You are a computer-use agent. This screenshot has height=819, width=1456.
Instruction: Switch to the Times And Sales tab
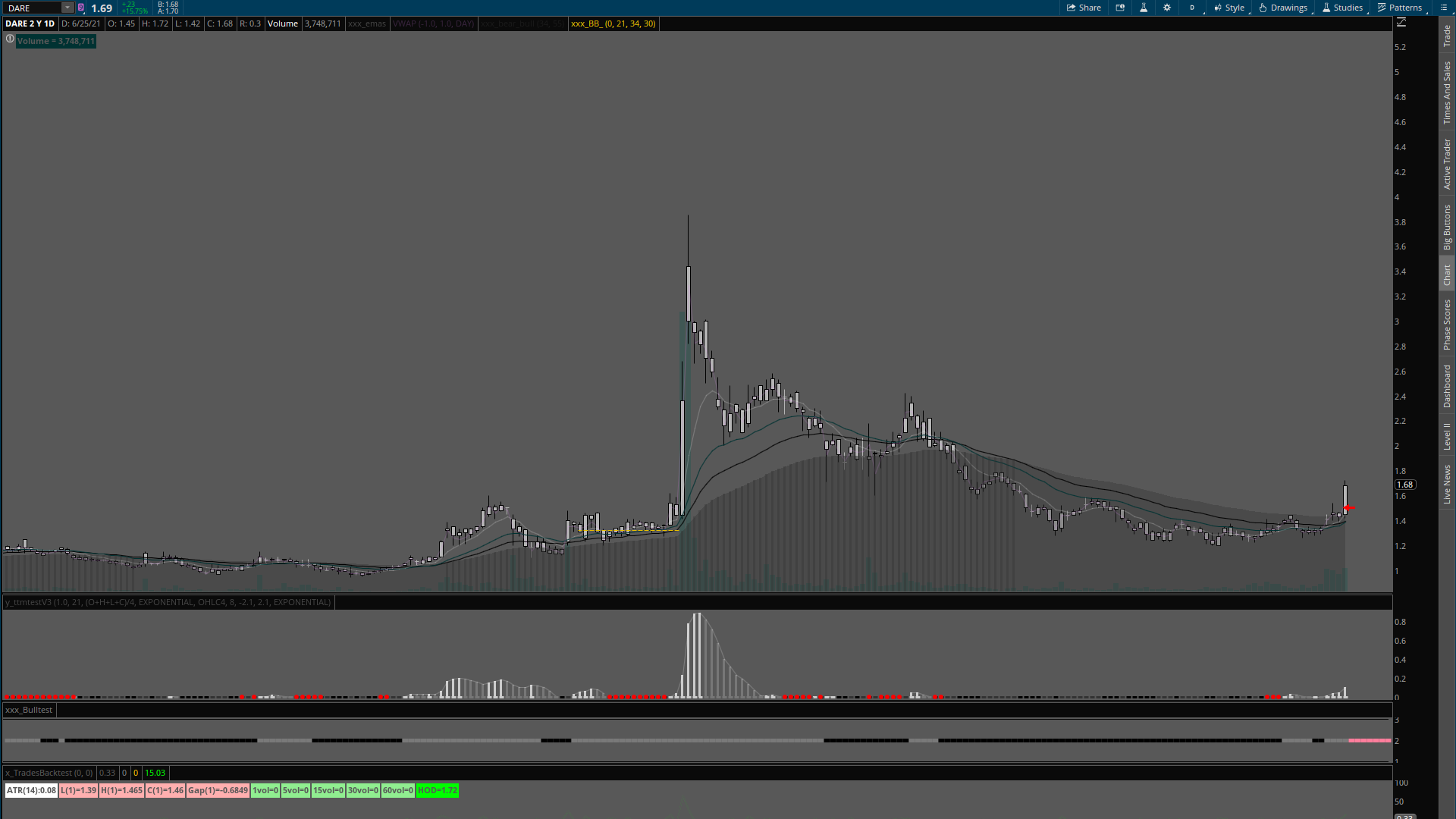pyautogui.click(x=1447, y=93)
